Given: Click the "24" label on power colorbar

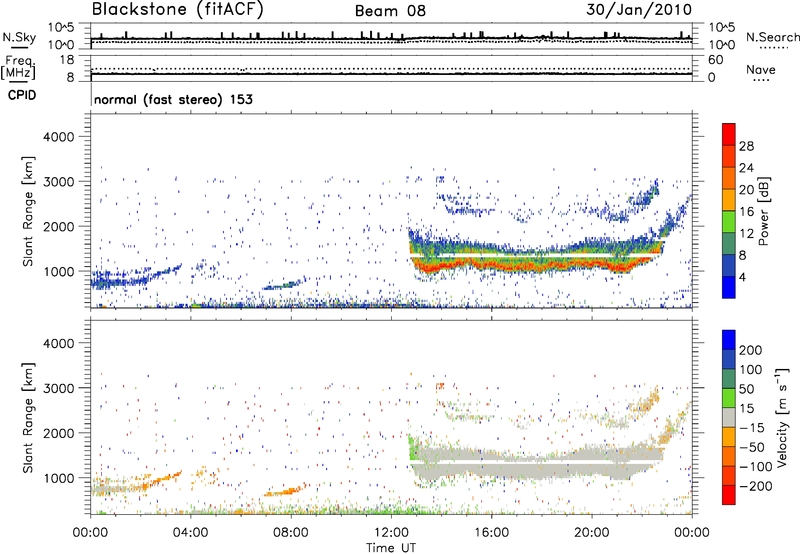Looking at the screenshot, I should 746,168.
